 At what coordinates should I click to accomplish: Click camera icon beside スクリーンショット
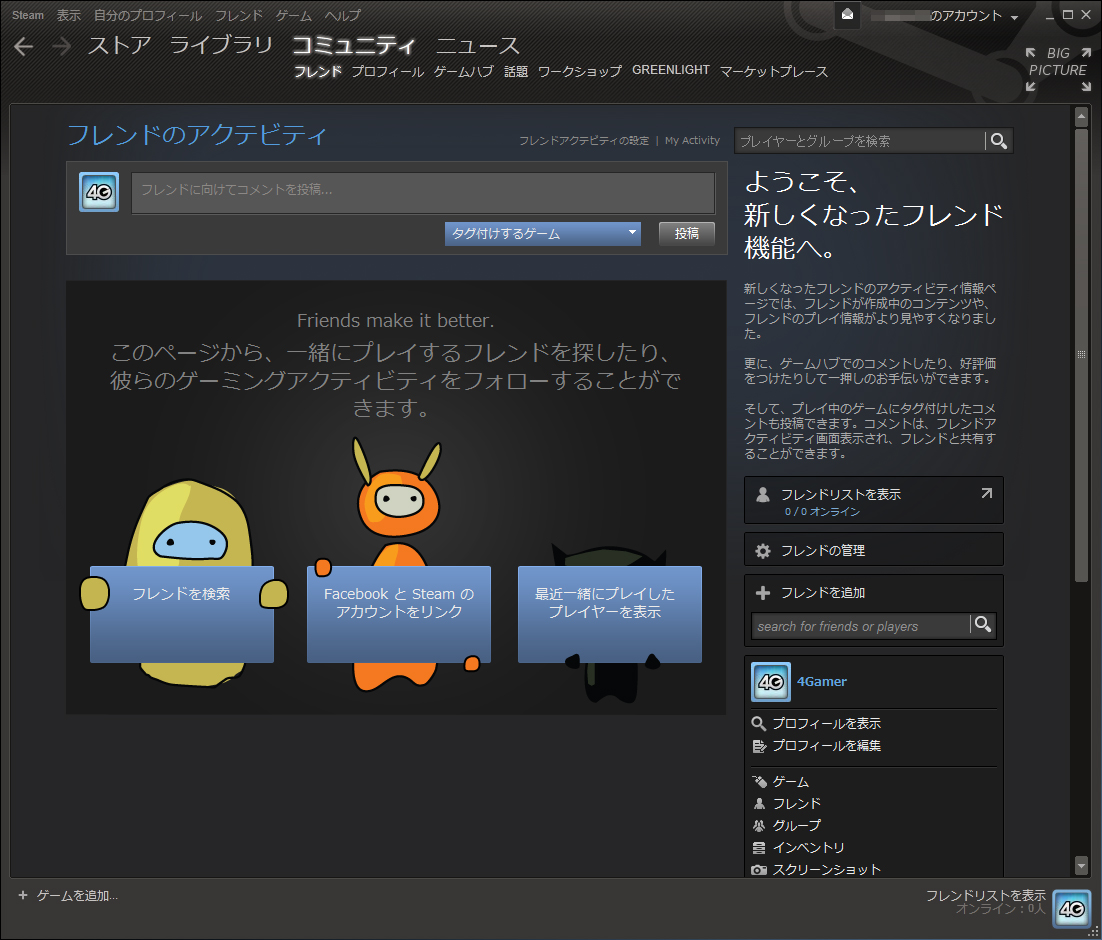click(759, 870)
